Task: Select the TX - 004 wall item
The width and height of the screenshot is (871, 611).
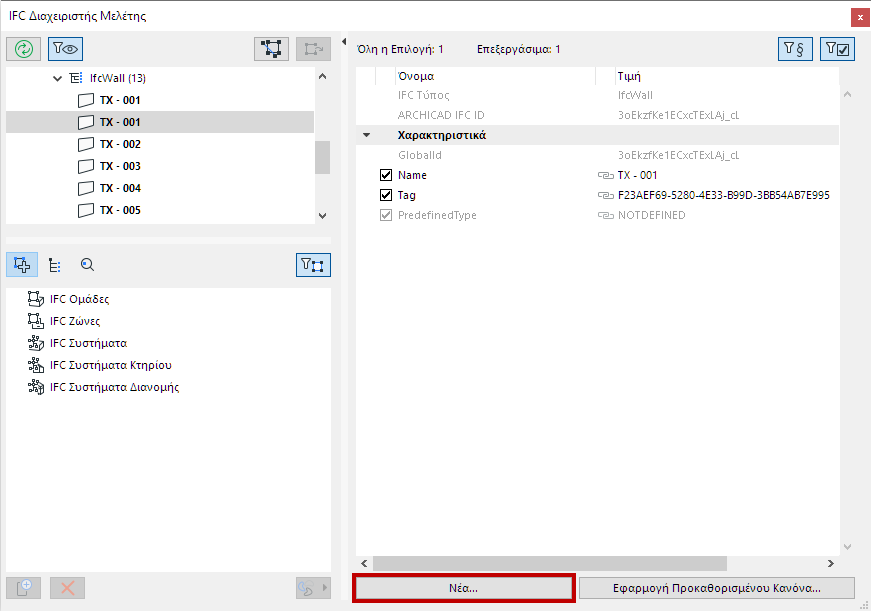Action: (160, 188)
